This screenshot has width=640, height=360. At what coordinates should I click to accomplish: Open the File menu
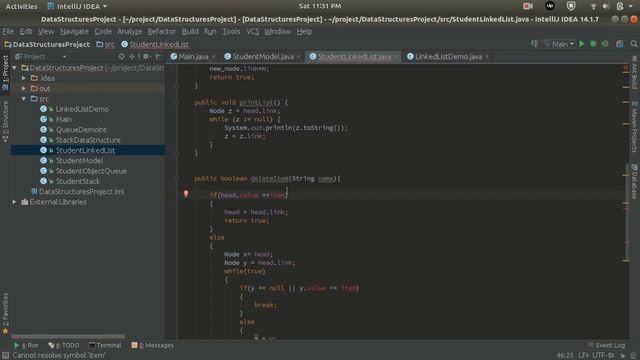[x=8, y=31]
